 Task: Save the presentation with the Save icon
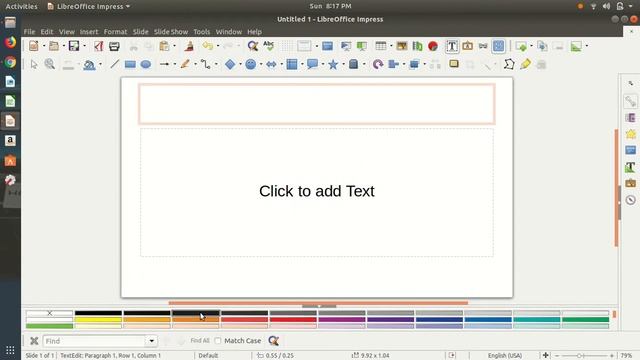click(x=73, y=46)
